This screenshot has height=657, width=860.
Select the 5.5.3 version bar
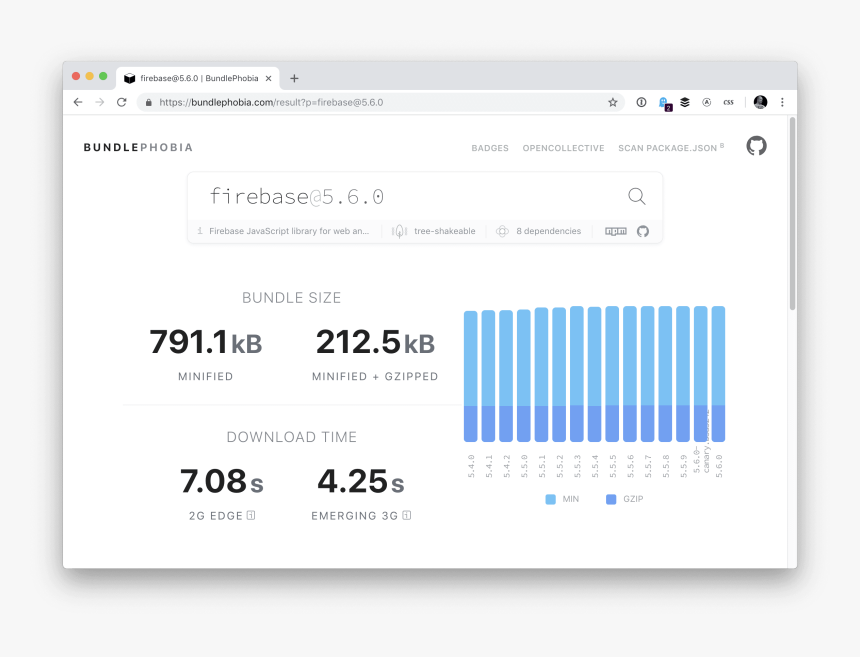[576, 374]
